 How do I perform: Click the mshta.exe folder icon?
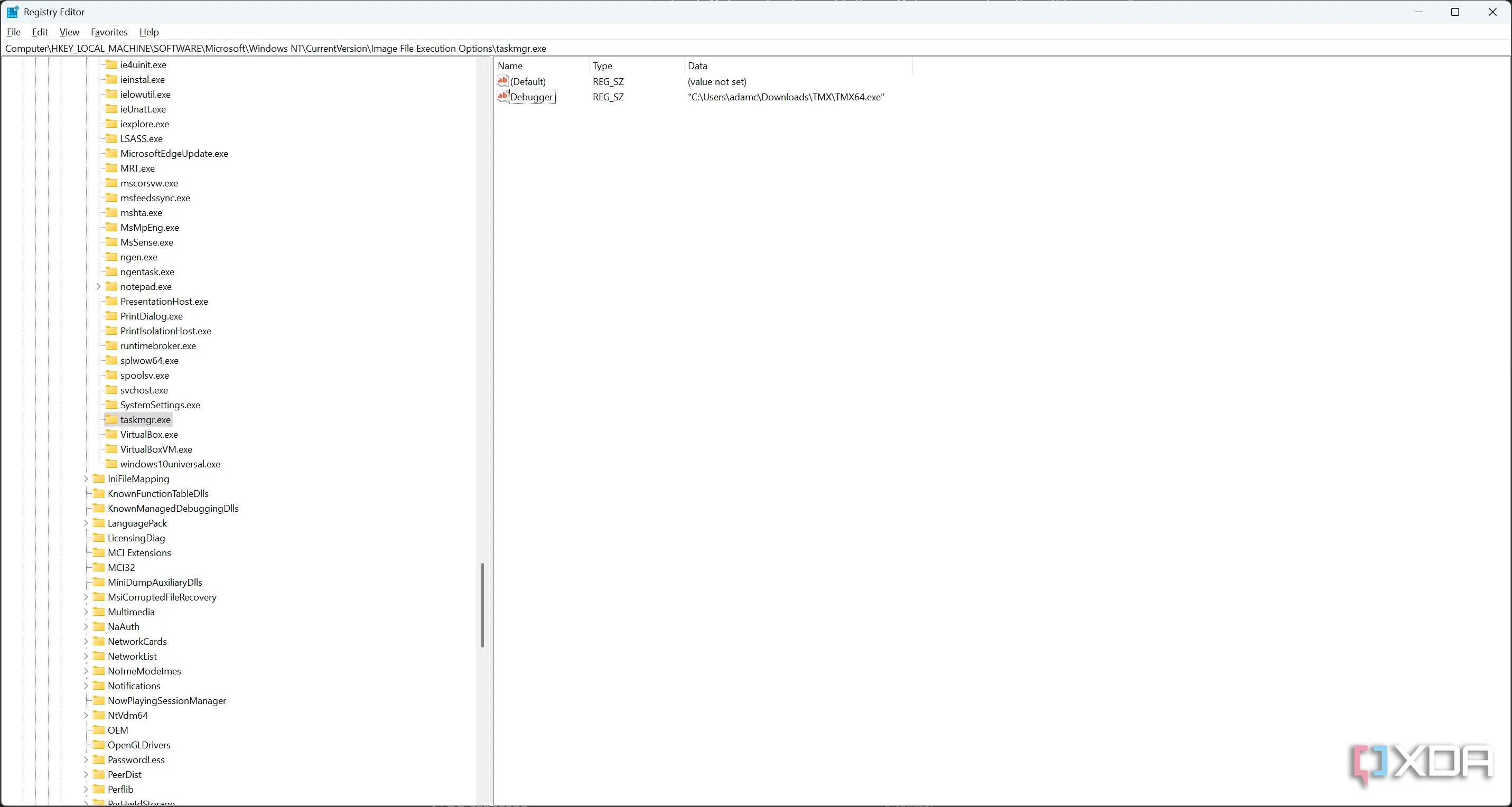click(x=111, y=212)
